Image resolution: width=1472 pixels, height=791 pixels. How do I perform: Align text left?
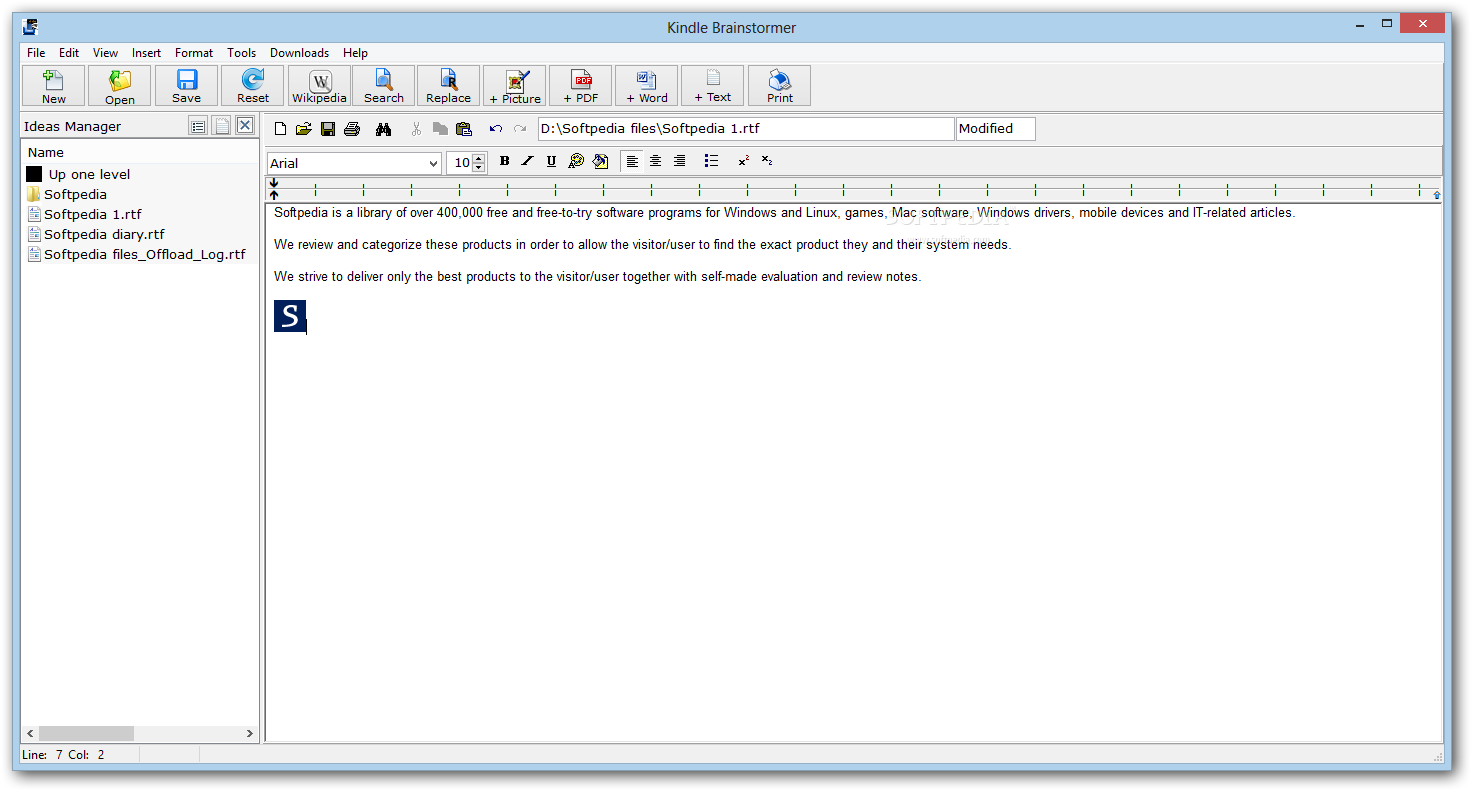click(632, 161)
